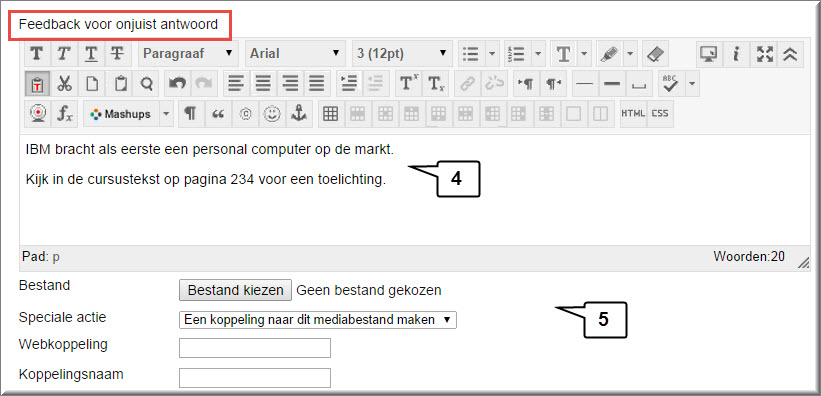Image resolution: width=821 pixels, height=396 pixels.
Task: Align text left
Action: tap(237, 84)
